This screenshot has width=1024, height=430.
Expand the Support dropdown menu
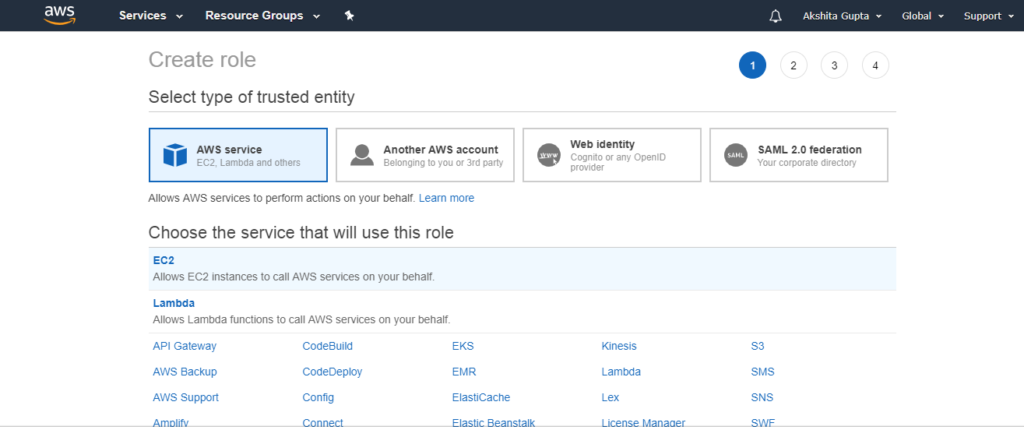tap(989, 16)
